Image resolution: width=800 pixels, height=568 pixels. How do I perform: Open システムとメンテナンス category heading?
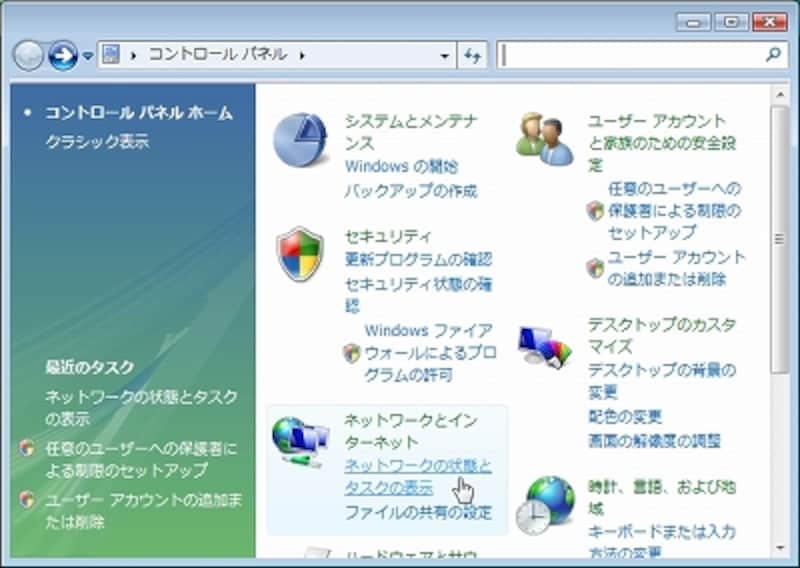point(411,132)
